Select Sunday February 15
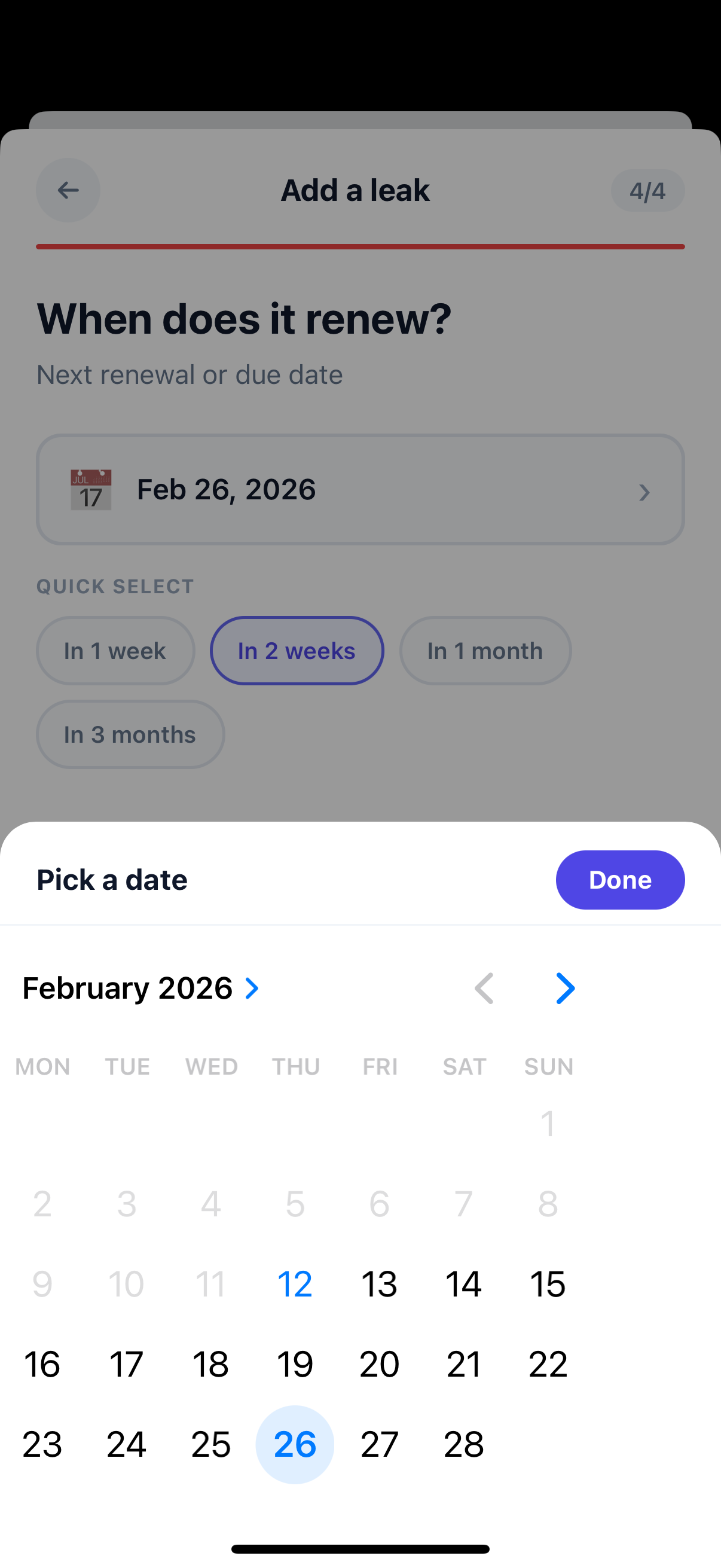Viewport: 721px width, 1568px height. (x=548, y=1284)
